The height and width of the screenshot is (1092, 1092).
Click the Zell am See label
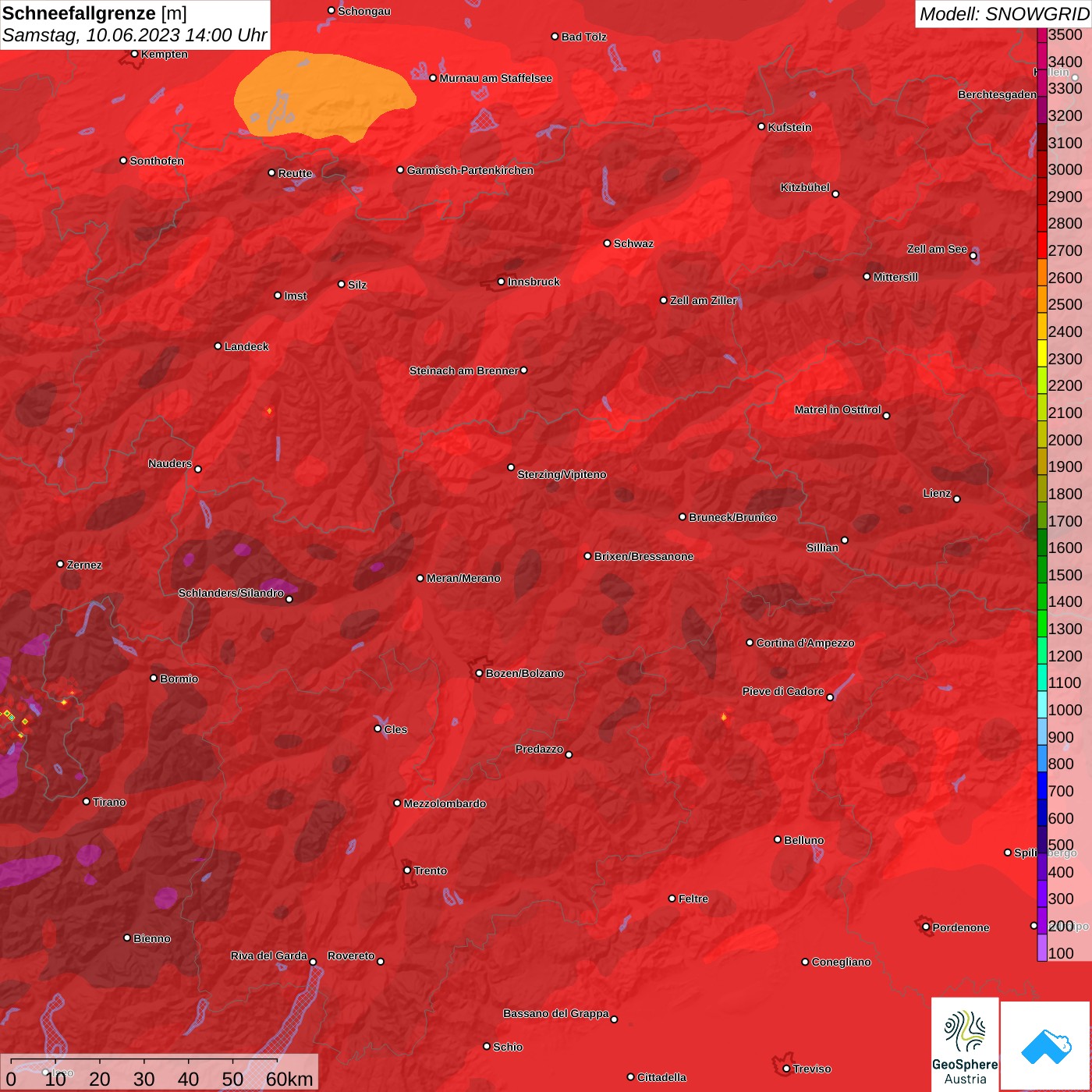pos(937,249)
